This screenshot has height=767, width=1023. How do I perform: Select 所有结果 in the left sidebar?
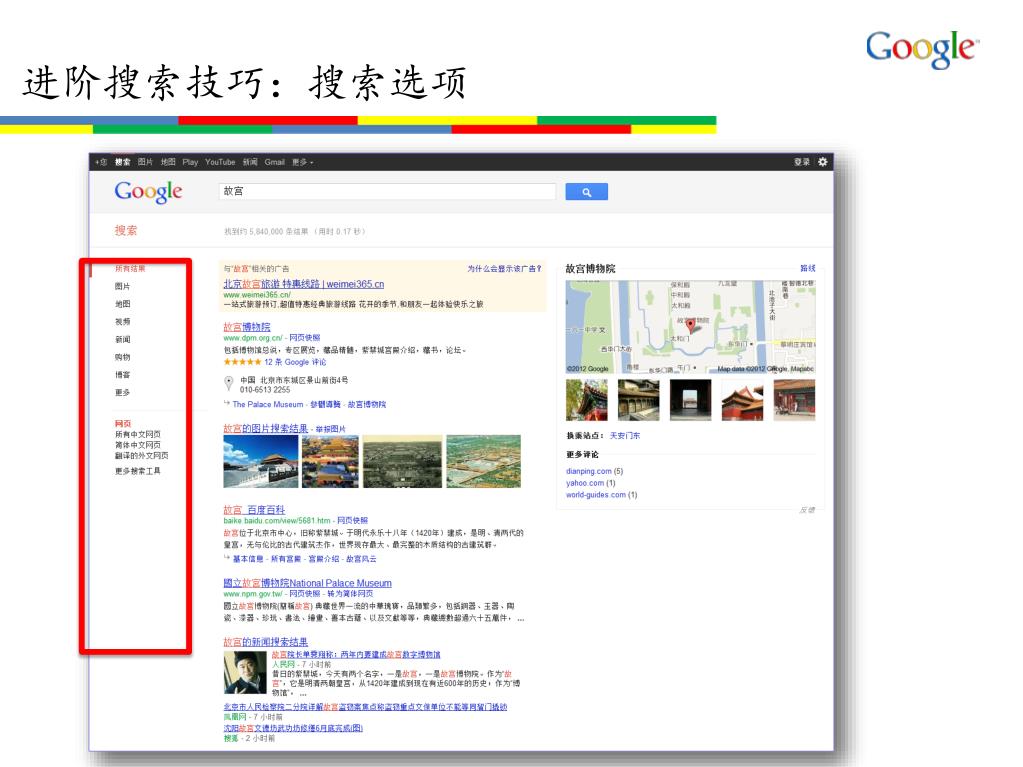(130, 269)
